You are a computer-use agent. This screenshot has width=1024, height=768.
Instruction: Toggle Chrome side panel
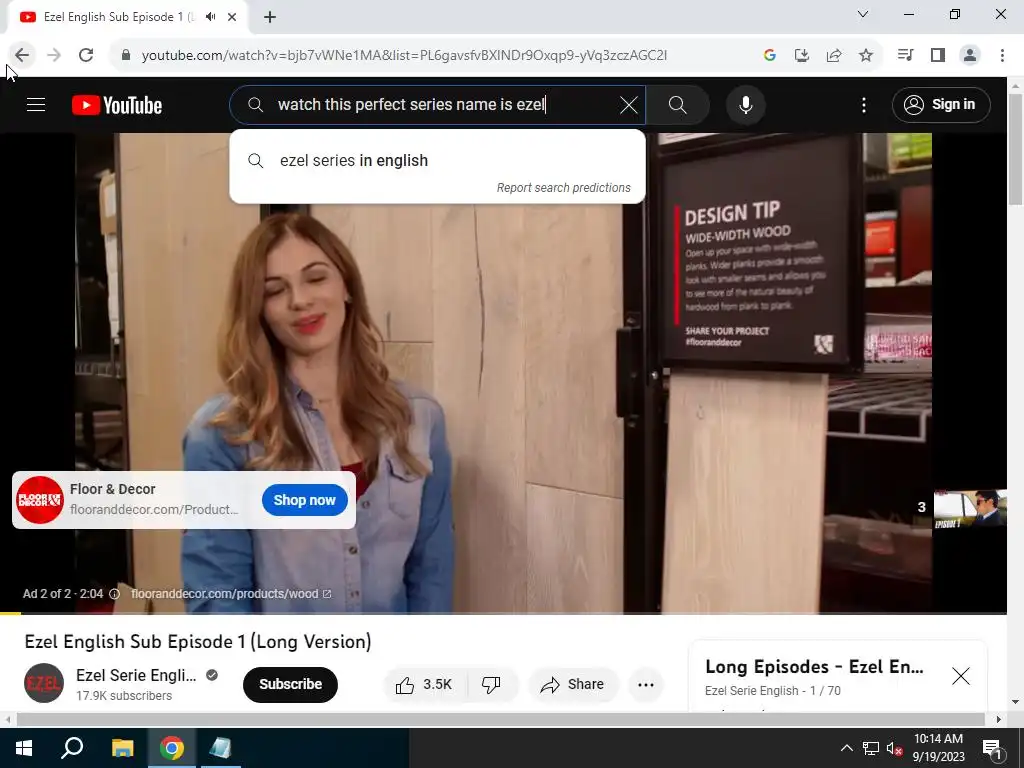point(938,55)
